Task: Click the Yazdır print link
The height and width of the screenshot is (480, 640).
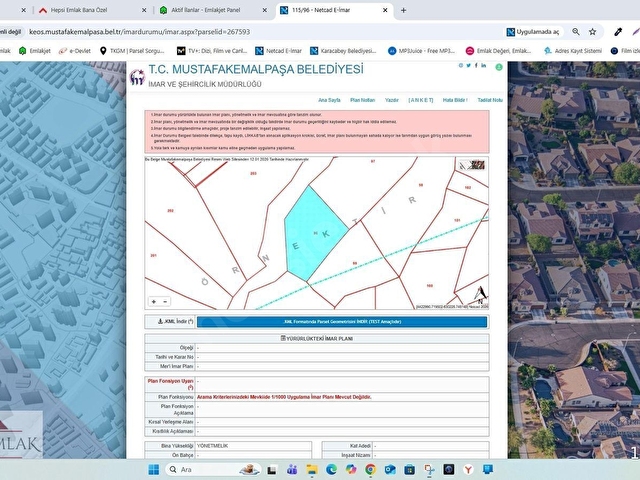Action: coord(391,100)
